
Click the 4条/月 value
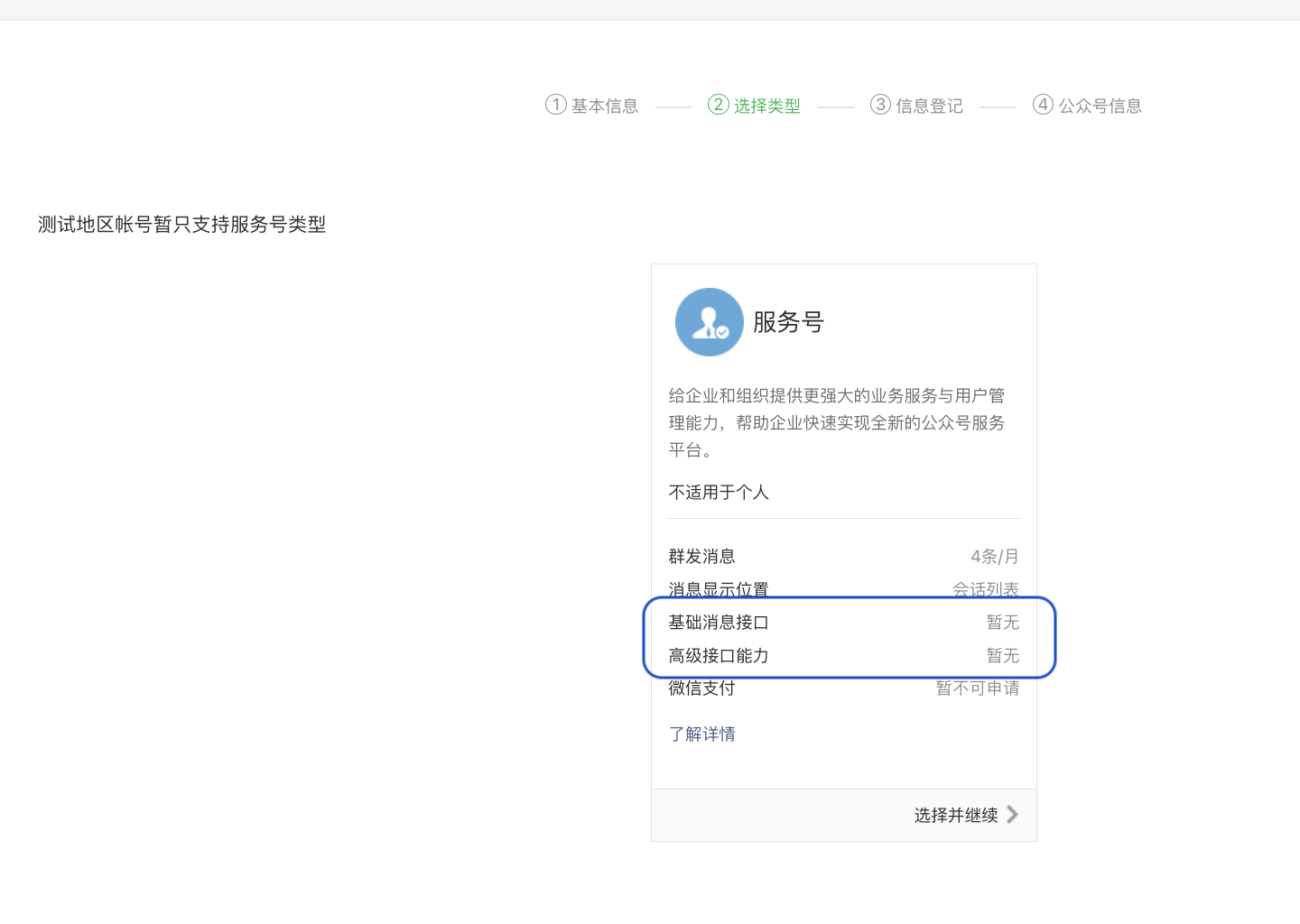coord(995,557)
